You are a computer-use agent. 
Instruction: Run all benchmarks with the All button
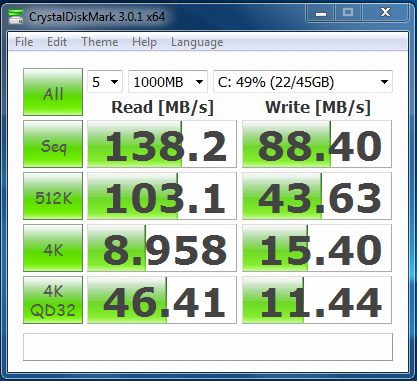[53, 92]
